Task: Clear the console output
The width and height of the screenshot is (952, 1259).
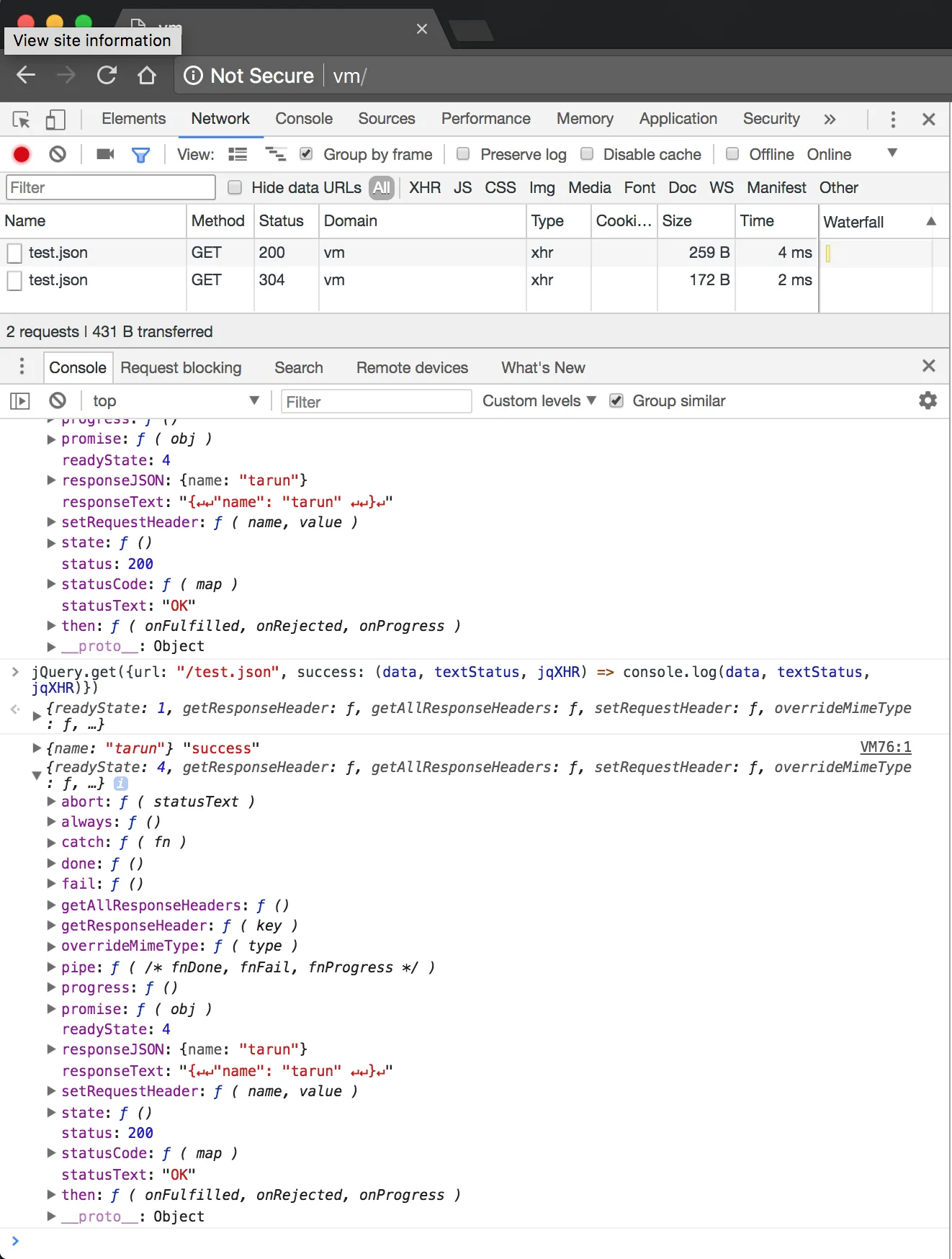Action: point(58,400)
